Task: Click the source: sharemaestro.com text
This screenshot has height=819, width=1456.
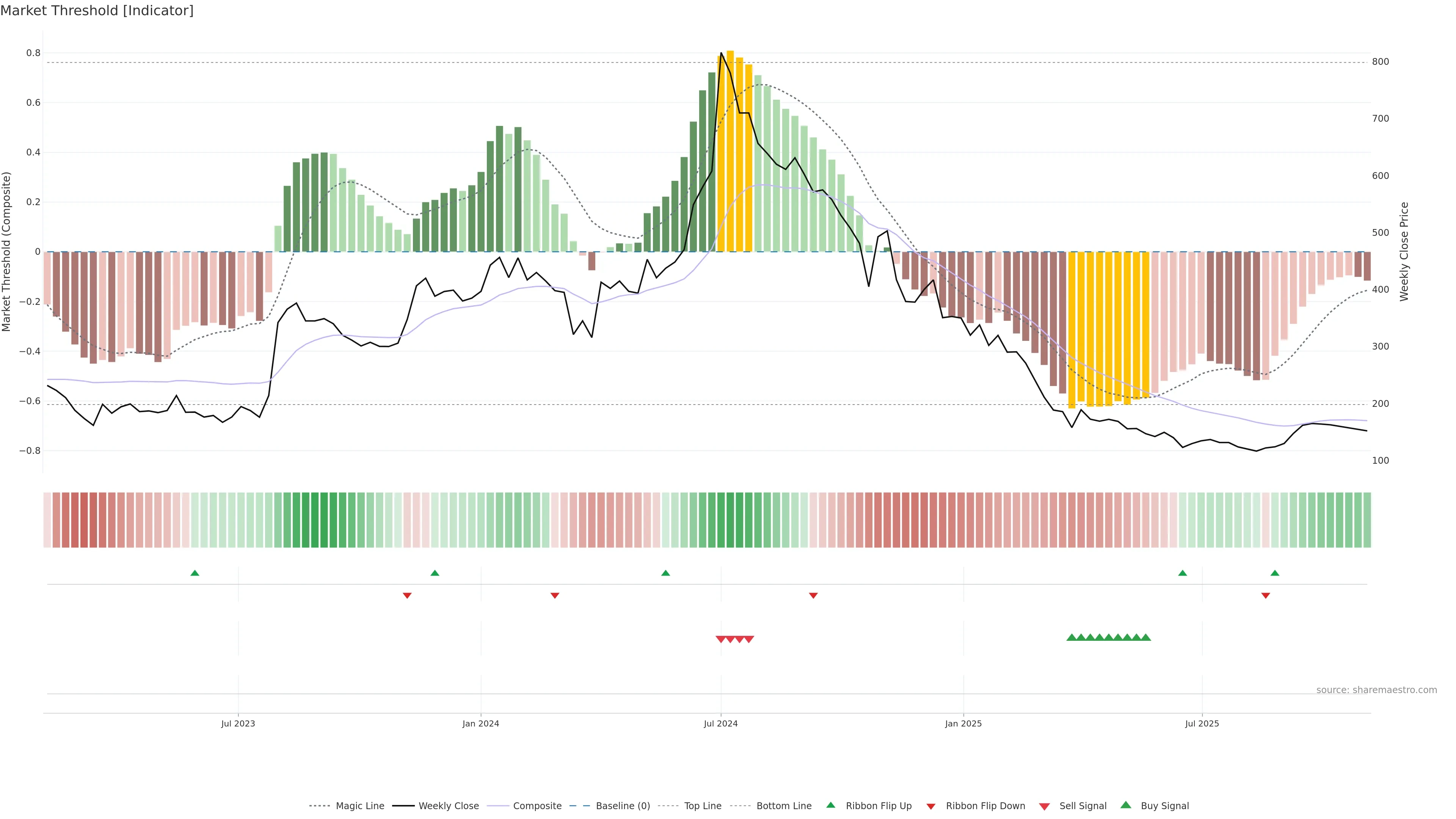Action: pyautogui.click(x=1376, y=690)
